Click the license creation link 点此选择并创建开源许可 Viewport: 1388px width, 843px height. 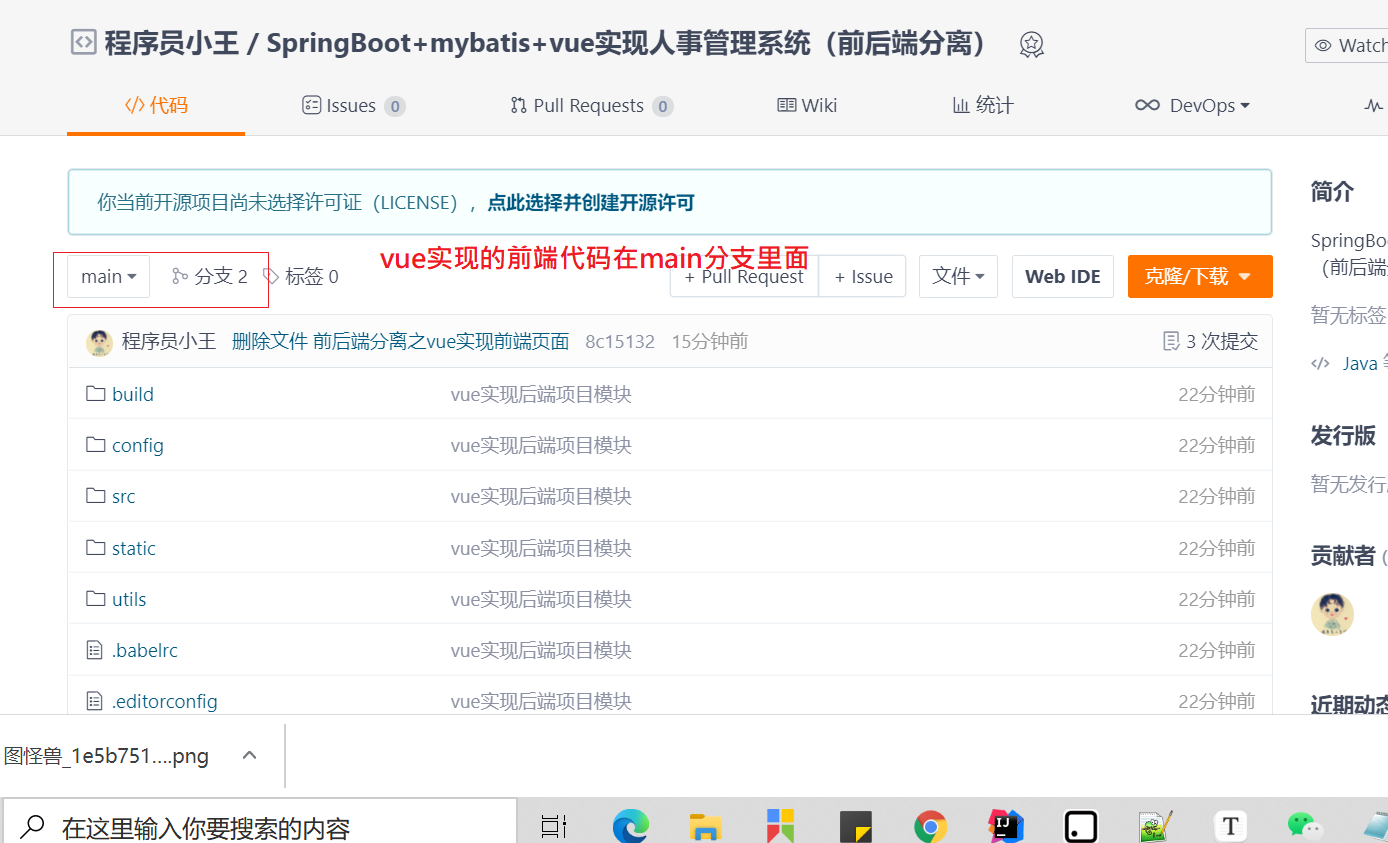pyautogui.click(x=590, y=203)
